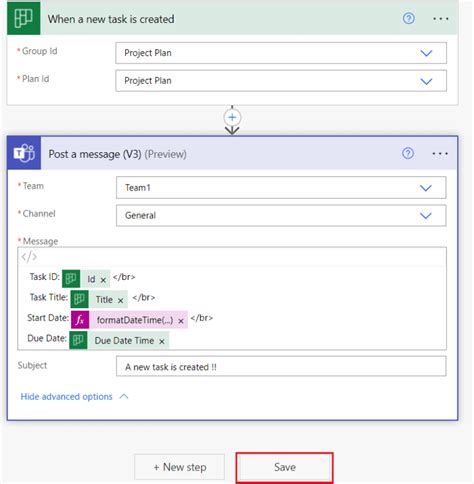
Task: Click the 'Post a message (V3)' title
Action: (95, 154)
